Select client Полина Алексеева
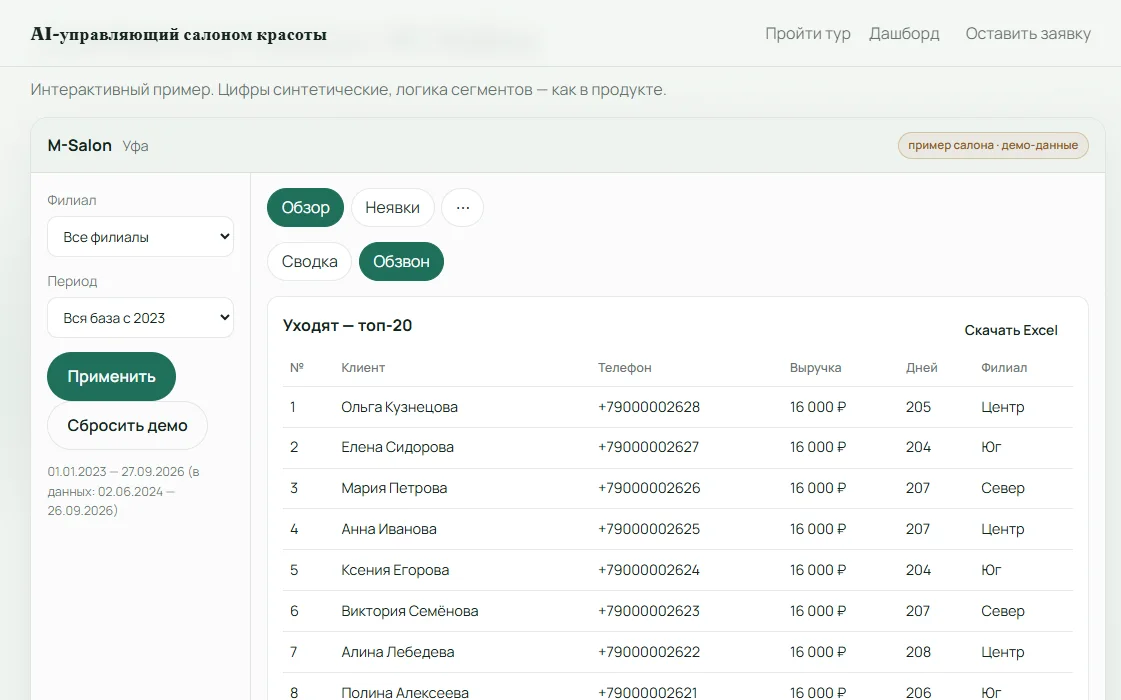The height and width of the screenshot is (700, 1121). 405,692
